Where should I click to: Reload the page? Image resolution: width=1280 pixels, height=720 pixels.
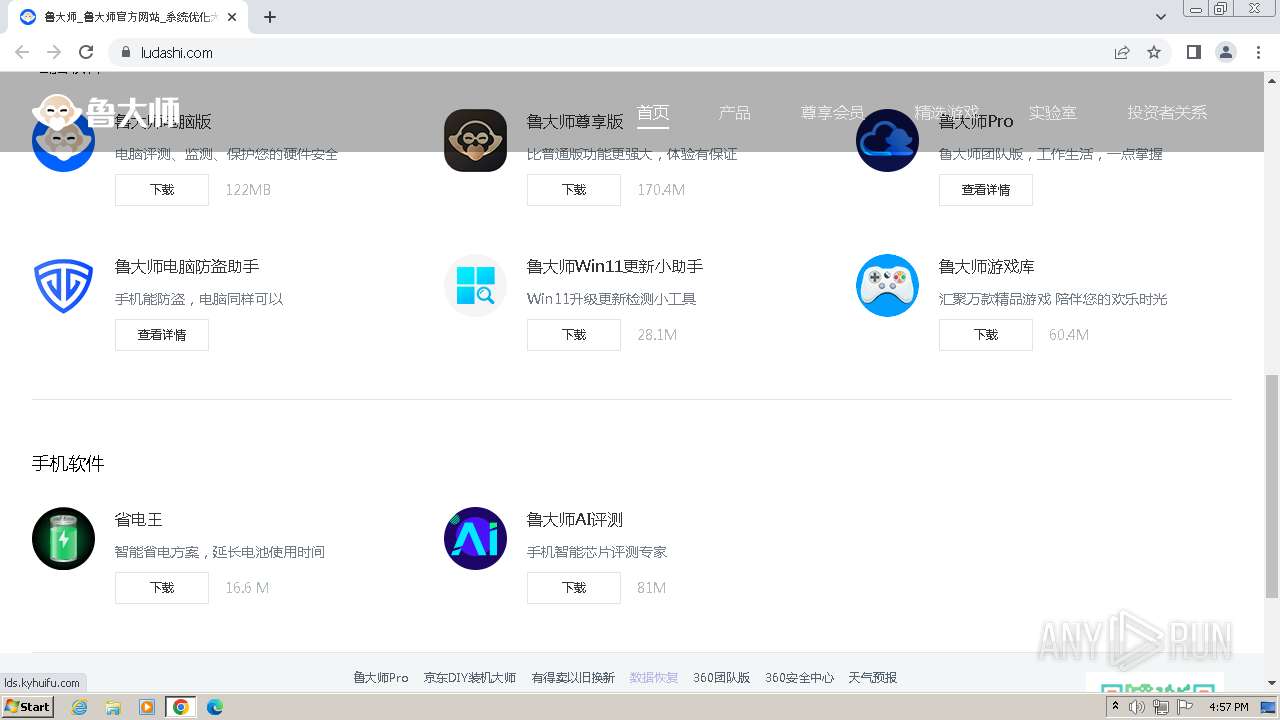86,52
